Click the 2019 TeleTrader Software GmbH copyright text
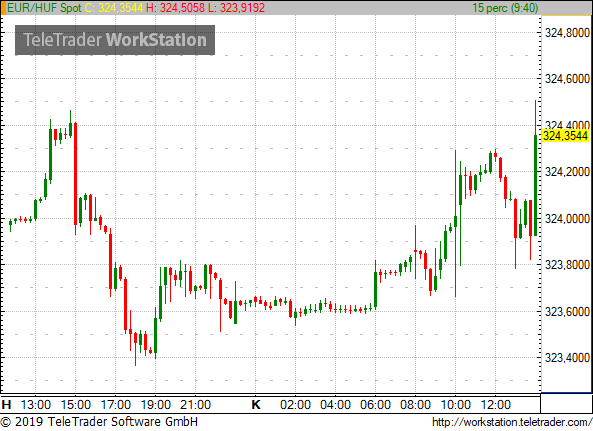Viewport: 593px width, 431px height. (99, 422)
